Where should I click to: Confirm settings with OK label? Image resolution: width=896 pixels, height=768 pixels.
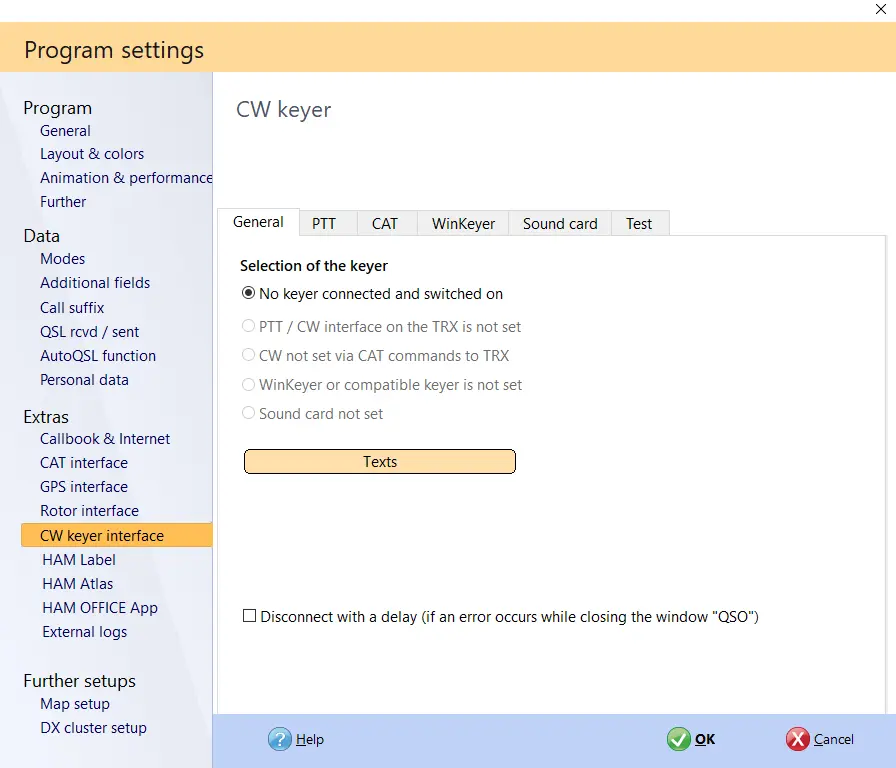coord(705,739)
